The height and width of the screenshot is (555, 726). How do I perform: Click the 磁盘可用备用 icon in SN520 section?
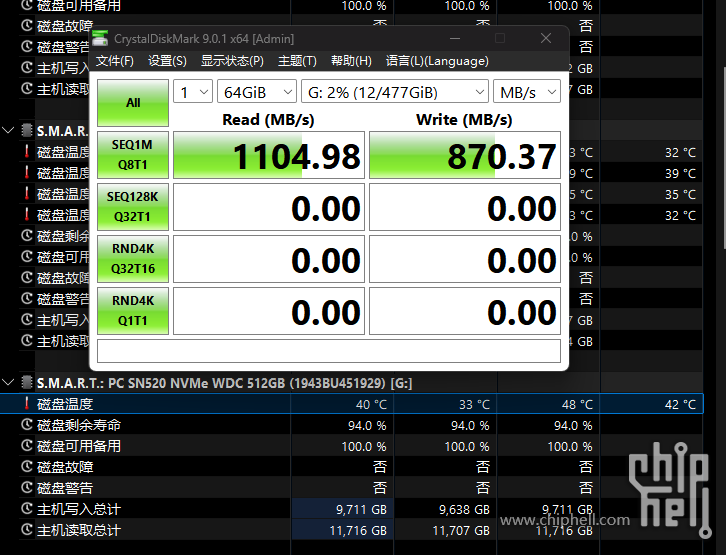coord(27,446)
